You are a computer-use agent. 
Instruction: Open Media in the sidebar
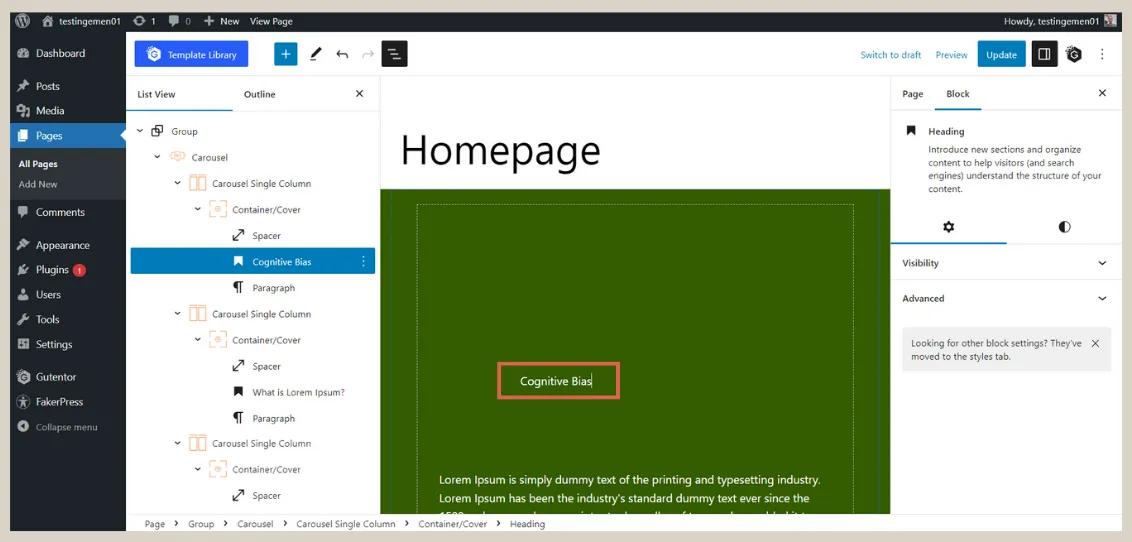click(x=68, y=110)
